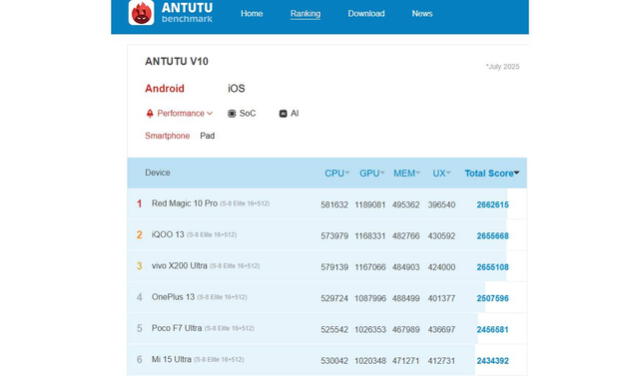This screenshot has width=640, height=376.
Task: Click UX score 401377
Action: pos(441,298)
